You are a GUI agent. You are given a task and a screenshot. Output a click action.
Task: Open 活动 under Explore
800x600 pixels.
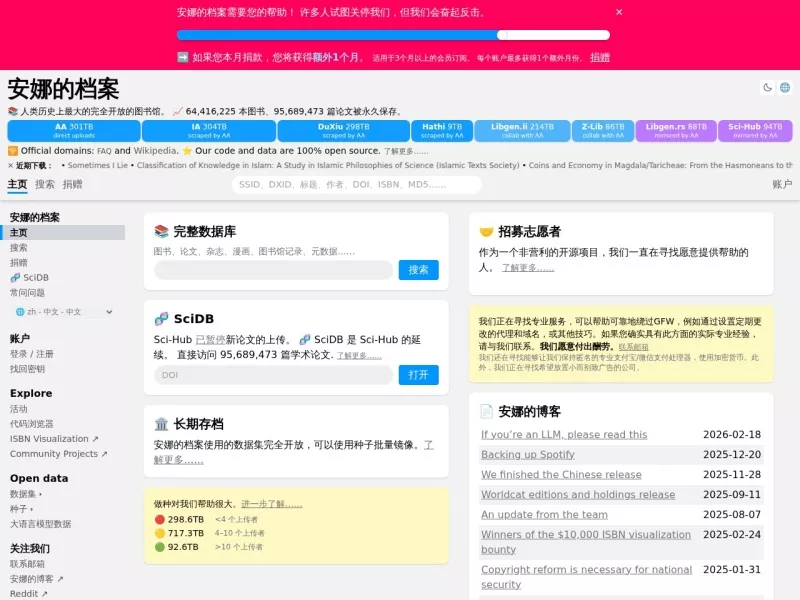tap(18, 409)
